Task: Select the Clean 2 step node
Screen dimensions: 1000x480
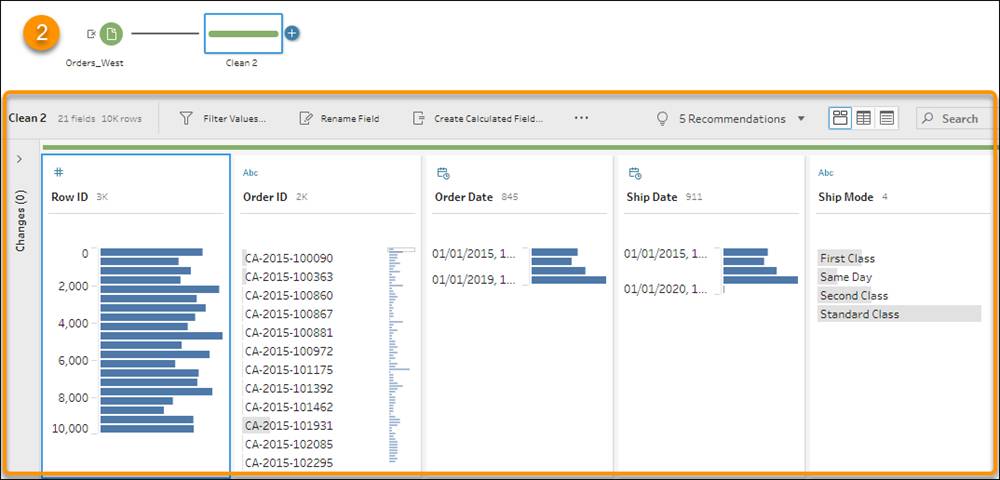Action: pos(243,34)
